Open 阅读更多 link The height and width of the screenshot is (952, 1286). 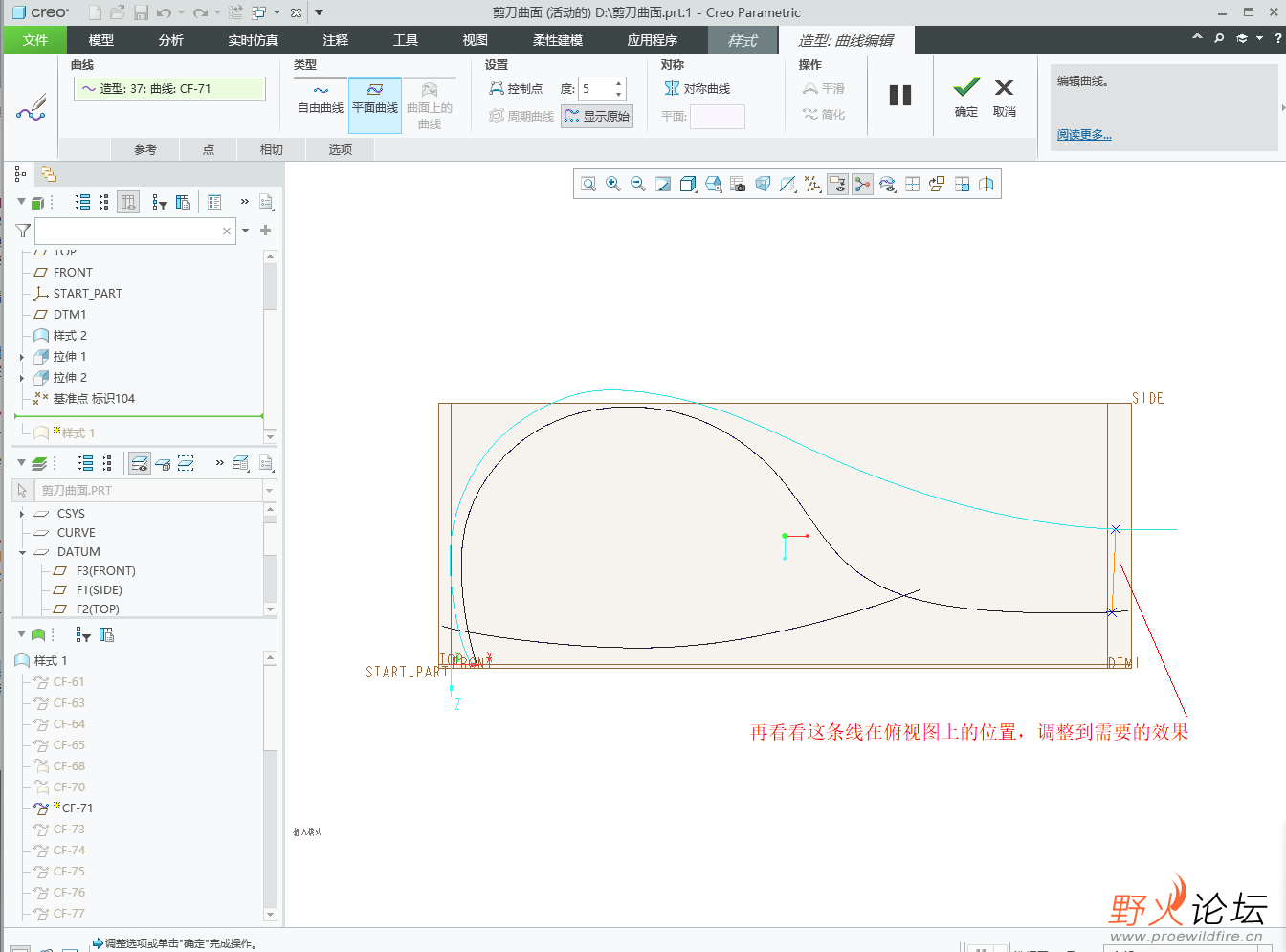click(1084, 135)
